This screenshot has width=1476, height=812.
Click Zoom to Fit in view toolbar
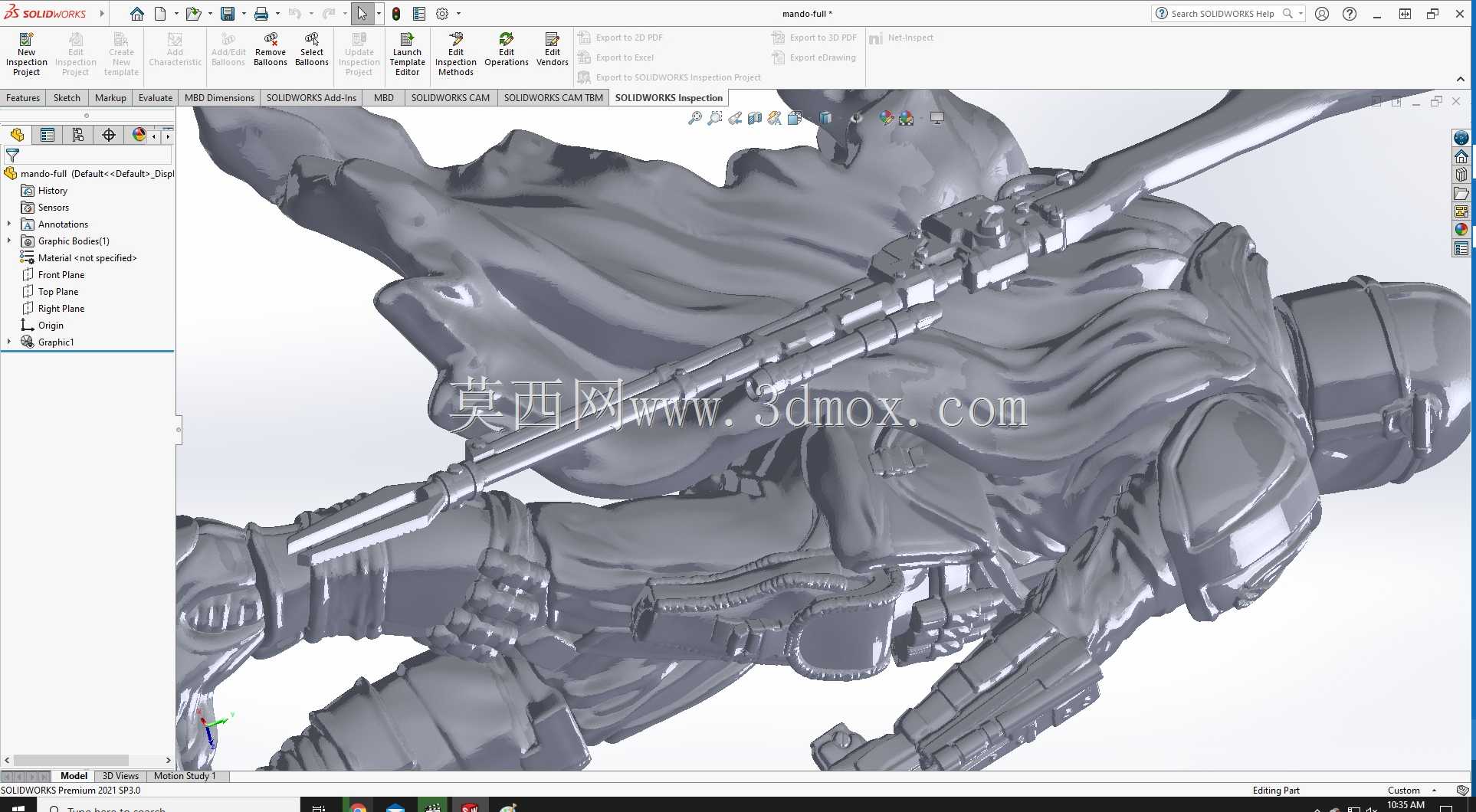click(695, 118)
